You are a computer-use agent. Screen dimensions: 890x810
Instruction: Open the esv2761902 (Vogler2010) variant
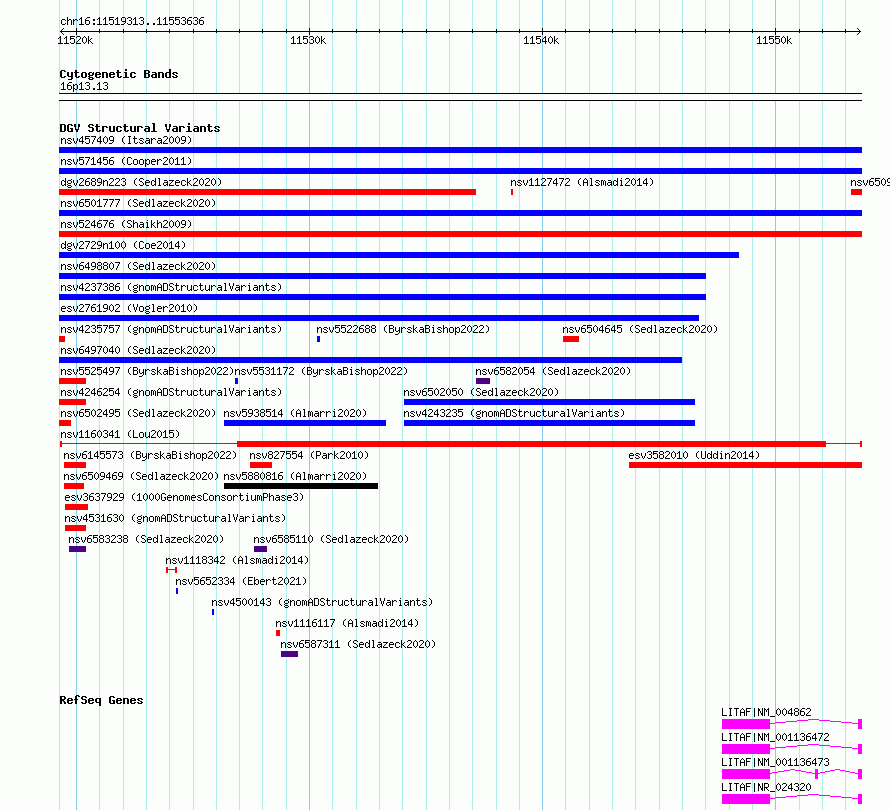129,308
